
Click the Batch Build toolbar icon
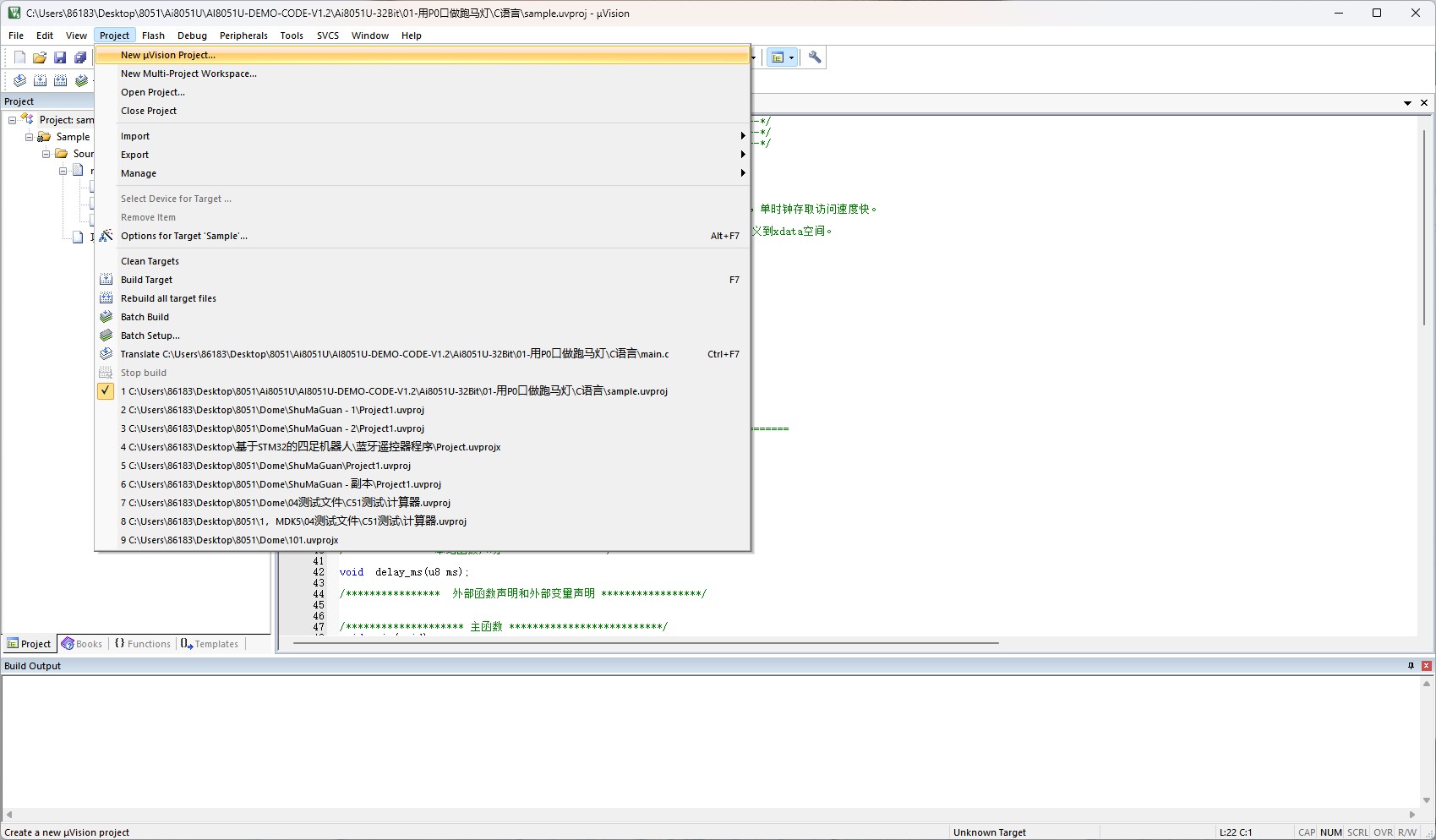(81, 80)
